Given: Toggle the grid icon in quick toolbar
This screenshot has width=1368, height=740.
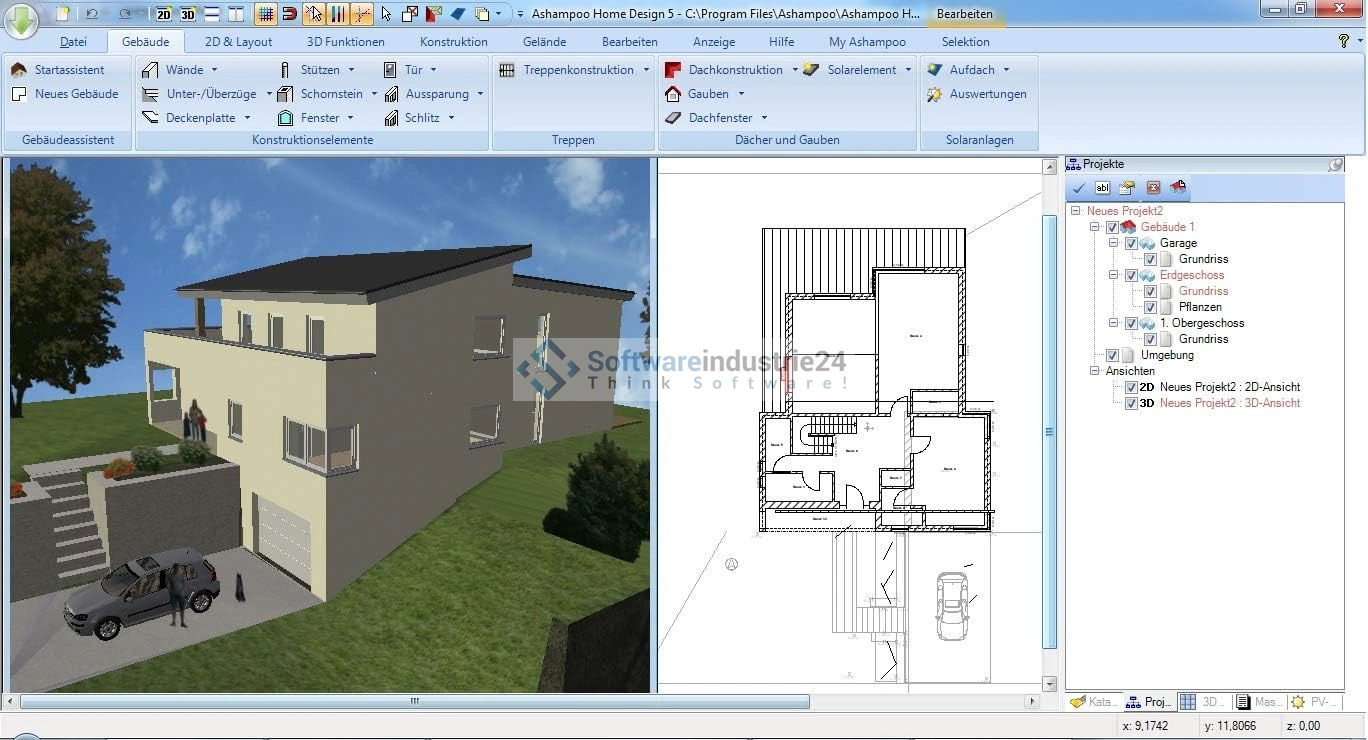Looking at the screenshot, I should [265, 14].
